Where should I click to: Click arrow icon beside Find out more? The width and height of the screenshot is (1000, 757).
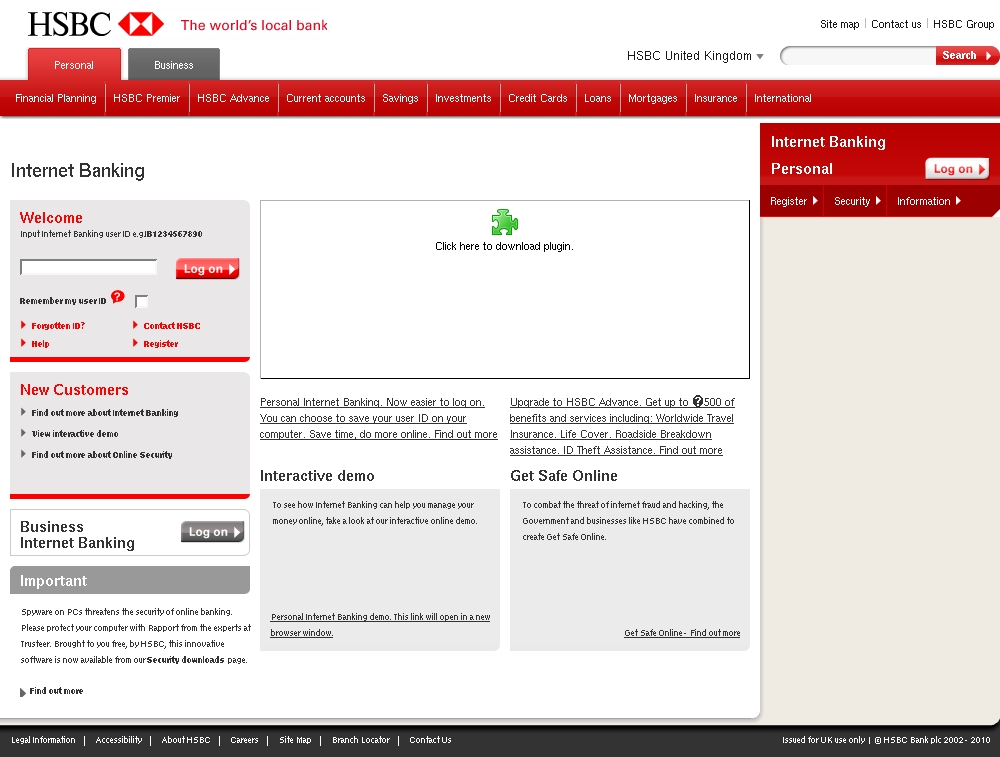[x=23, y=692]
